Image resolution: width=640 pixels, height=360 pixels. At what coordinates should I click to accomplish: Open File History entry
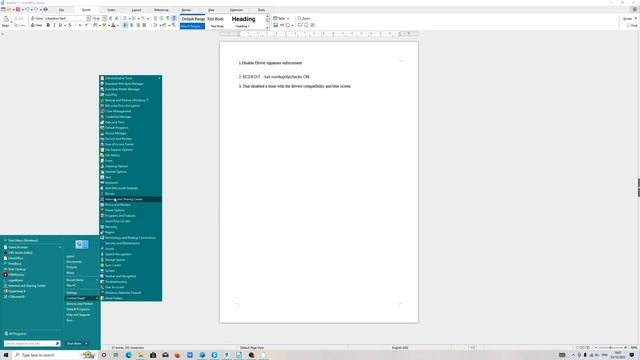(x=131, y=155)
